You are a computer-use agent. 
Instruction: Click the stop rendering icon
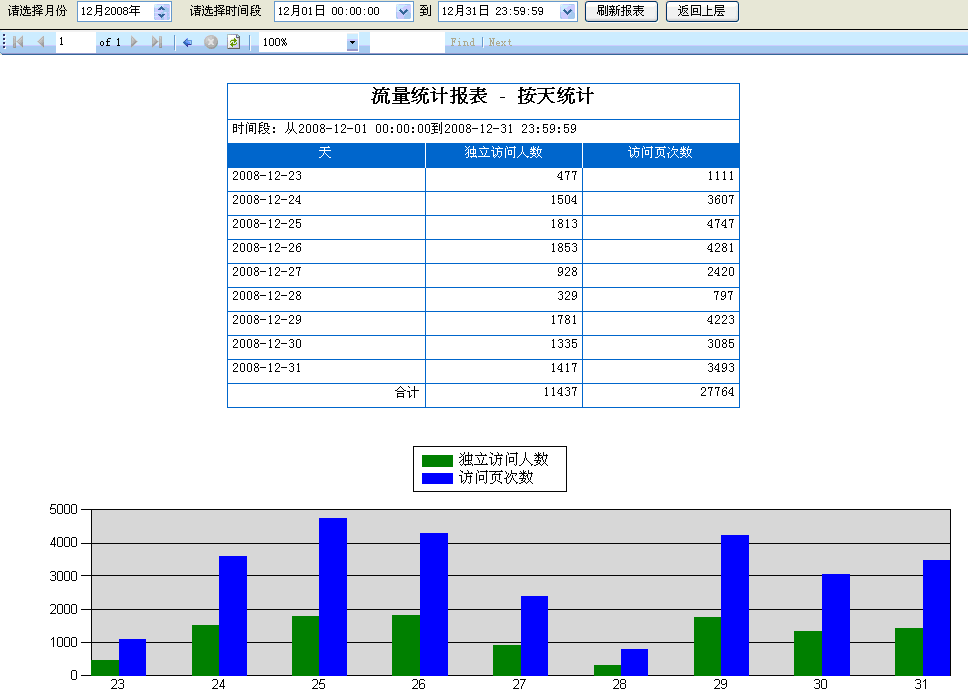[211, 42]
